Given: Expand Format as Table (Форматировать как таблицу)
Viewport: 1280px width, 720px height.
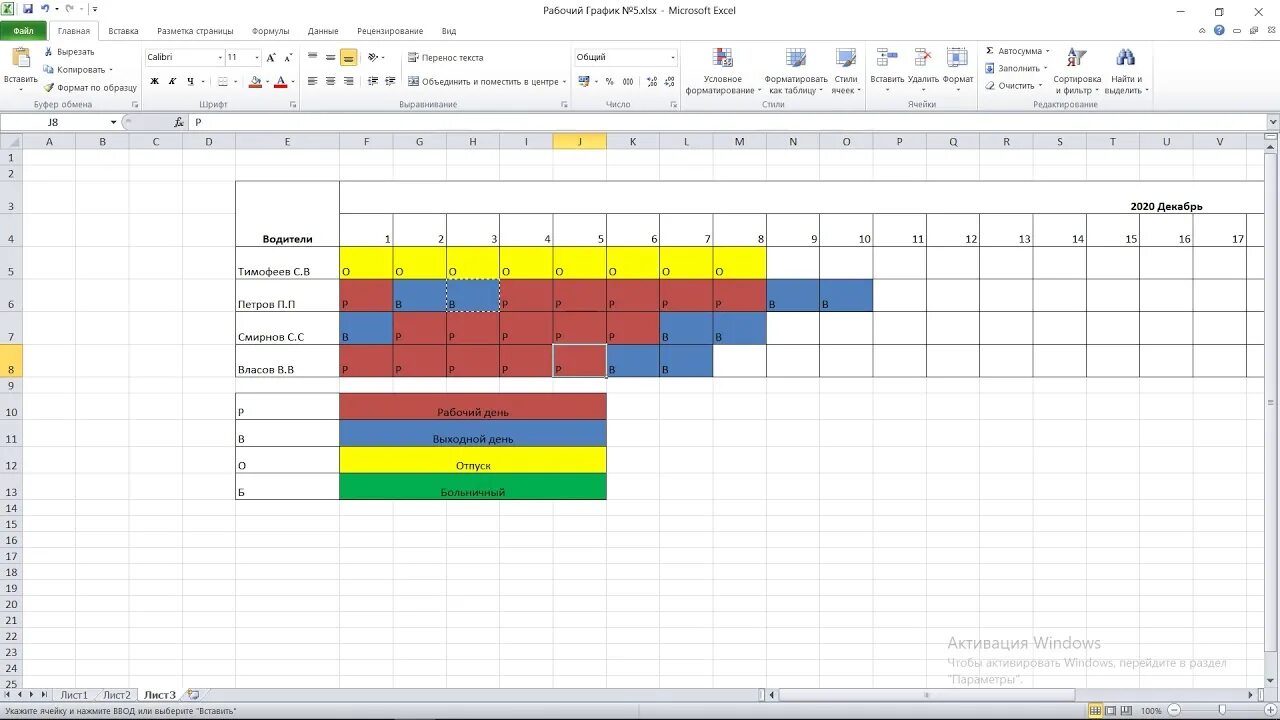Looking at the screenshot, I should [796, 70].
